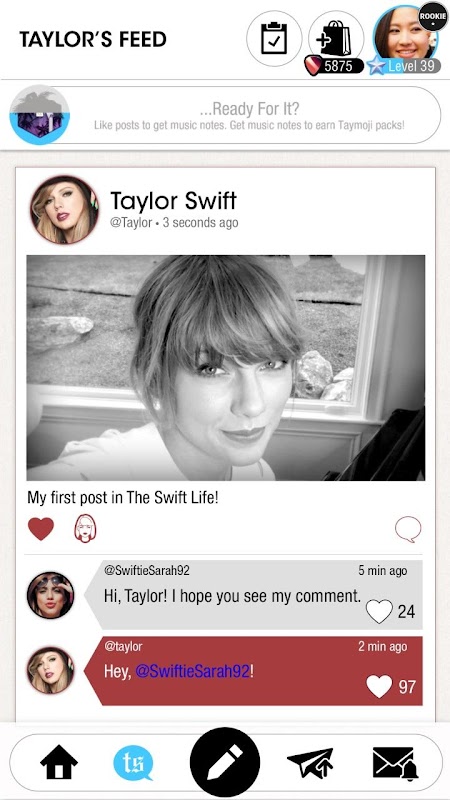Image resolution: width=450 pixels, height=800 pixels.
Task: Open the paper plane share icon
Action: [x=310, y=762]
